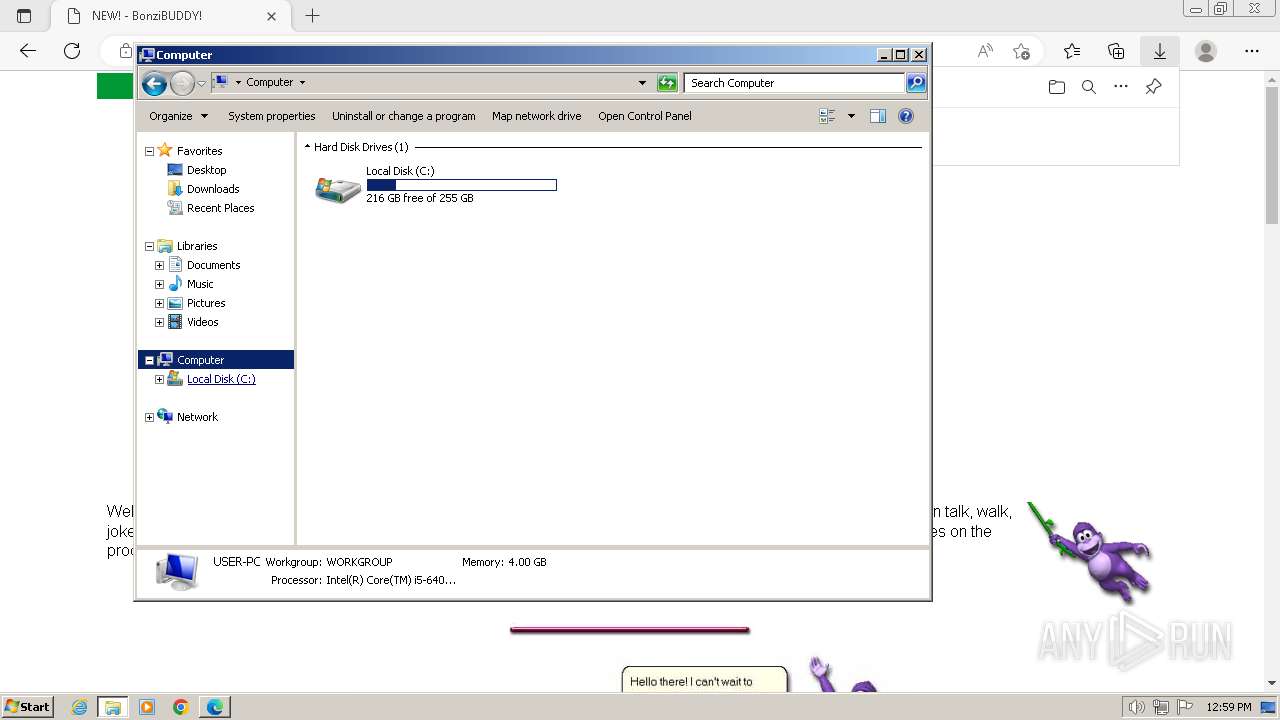Focus the Search Computer field
The image size is (1280, 720).
[x=795, y=83]
